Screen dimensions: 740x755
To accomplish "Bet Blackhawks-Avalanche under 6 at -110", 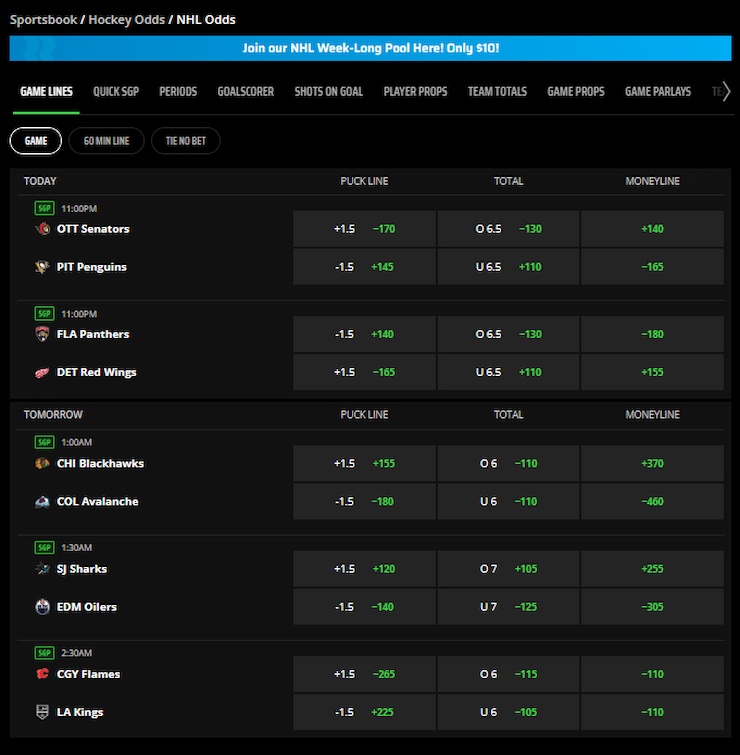I will click(508, 501).
